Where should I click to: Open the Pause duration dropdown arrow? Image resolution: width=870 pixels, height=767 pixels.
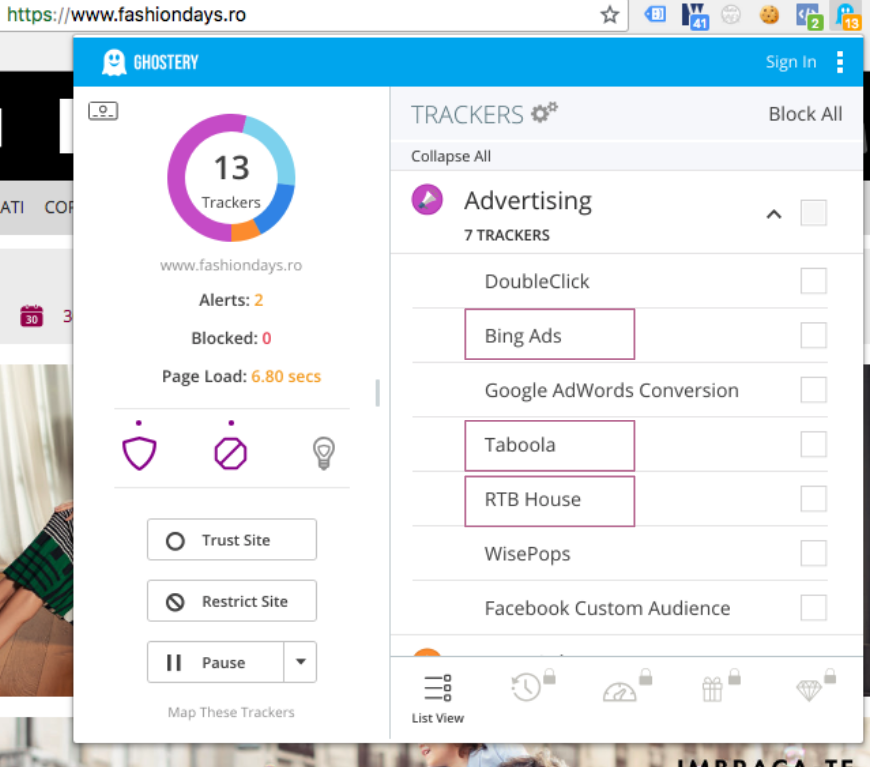(301, 662)
